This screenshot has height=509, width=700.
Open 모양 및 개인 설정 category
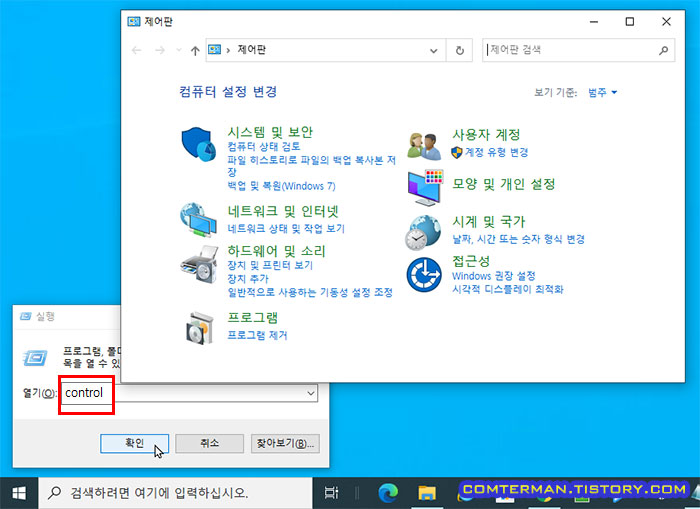pyautogui.click(x=504, y=184)
